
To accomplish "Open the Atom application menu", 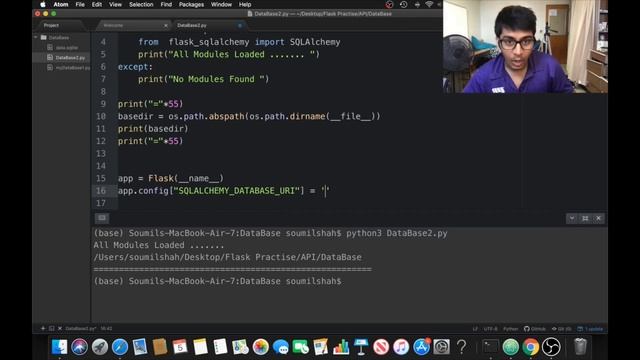I will click(61, 4).
